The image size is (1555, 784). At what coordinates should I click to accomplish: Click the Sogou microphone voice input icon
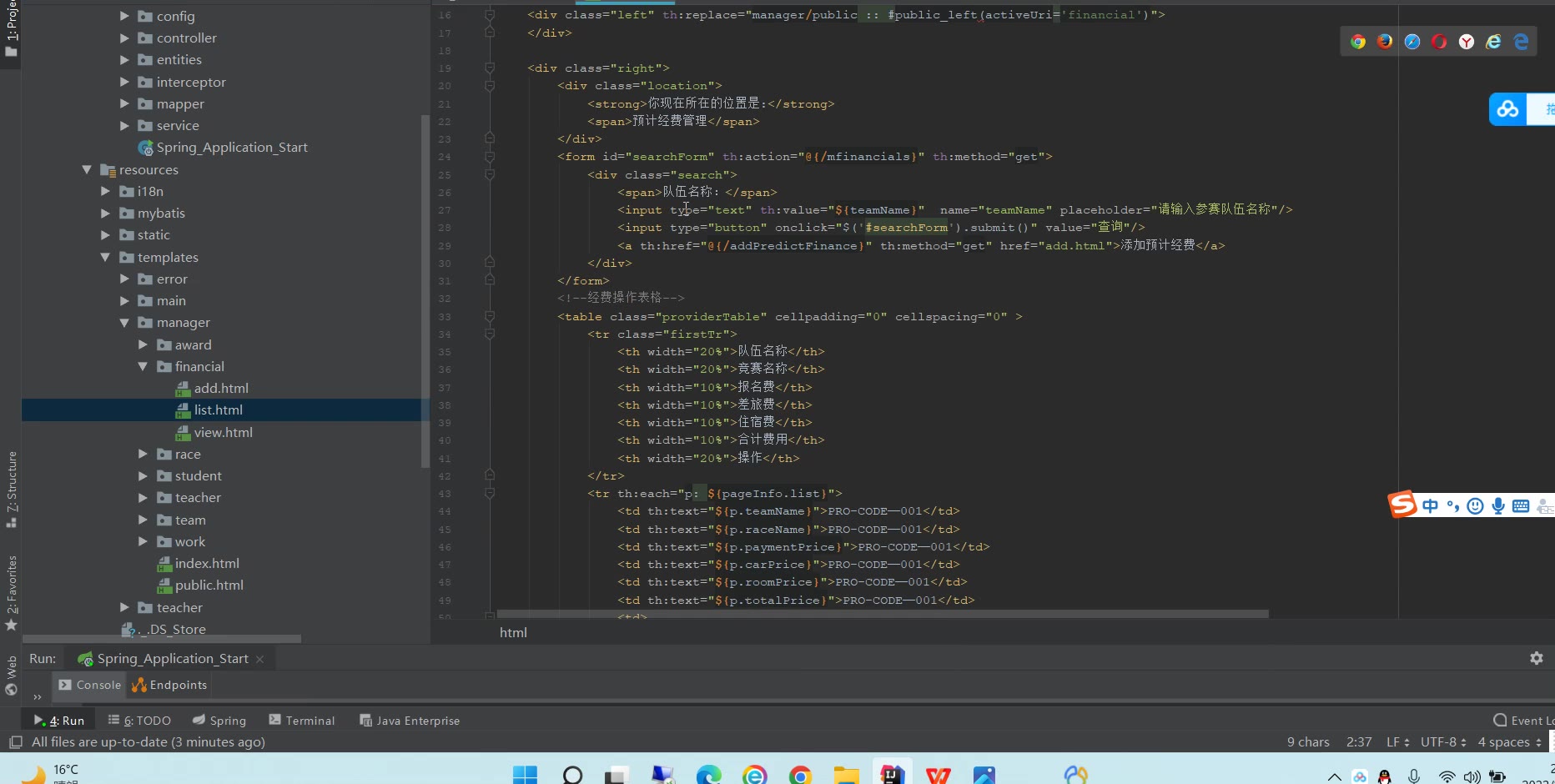pos(1498,506)
